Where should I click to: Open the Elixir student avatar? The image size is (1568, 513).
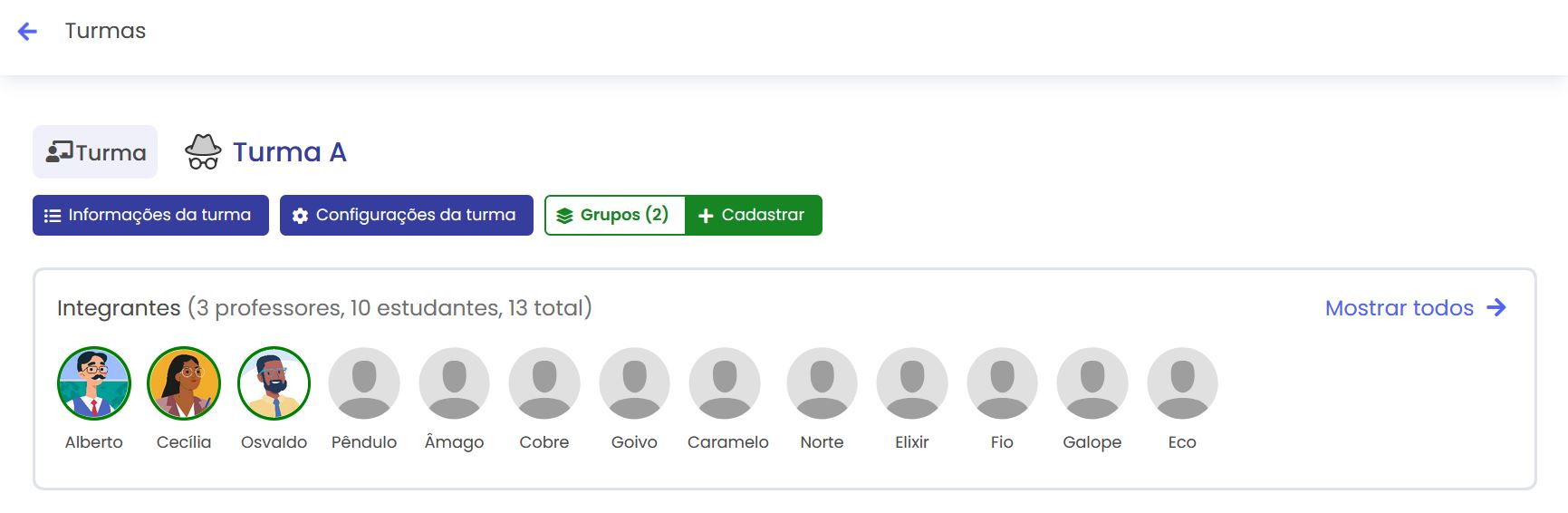pos(912,383)
